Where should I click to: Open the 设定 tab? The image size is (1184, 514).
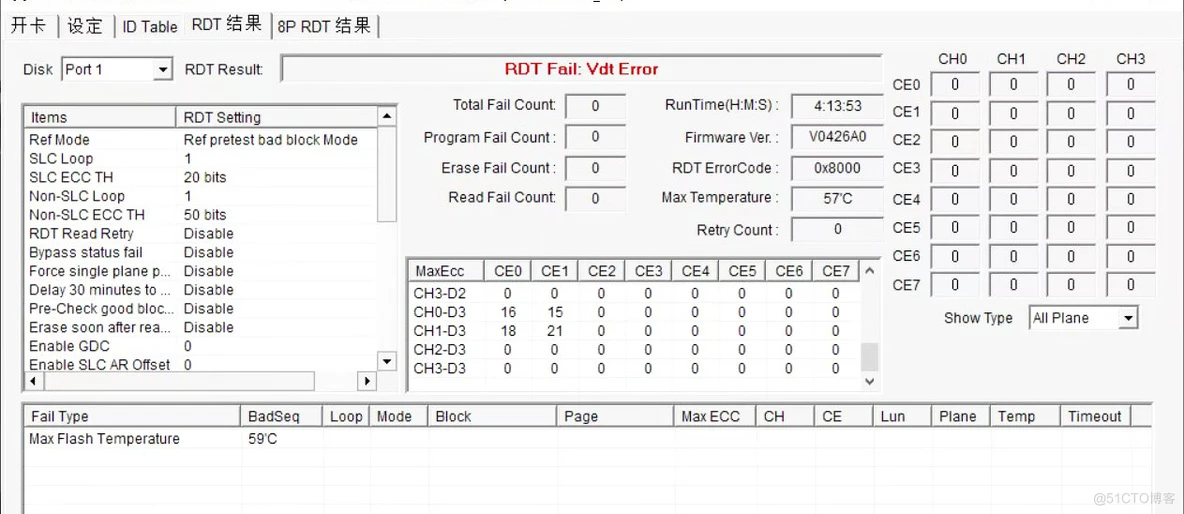[x=85, y=26]
